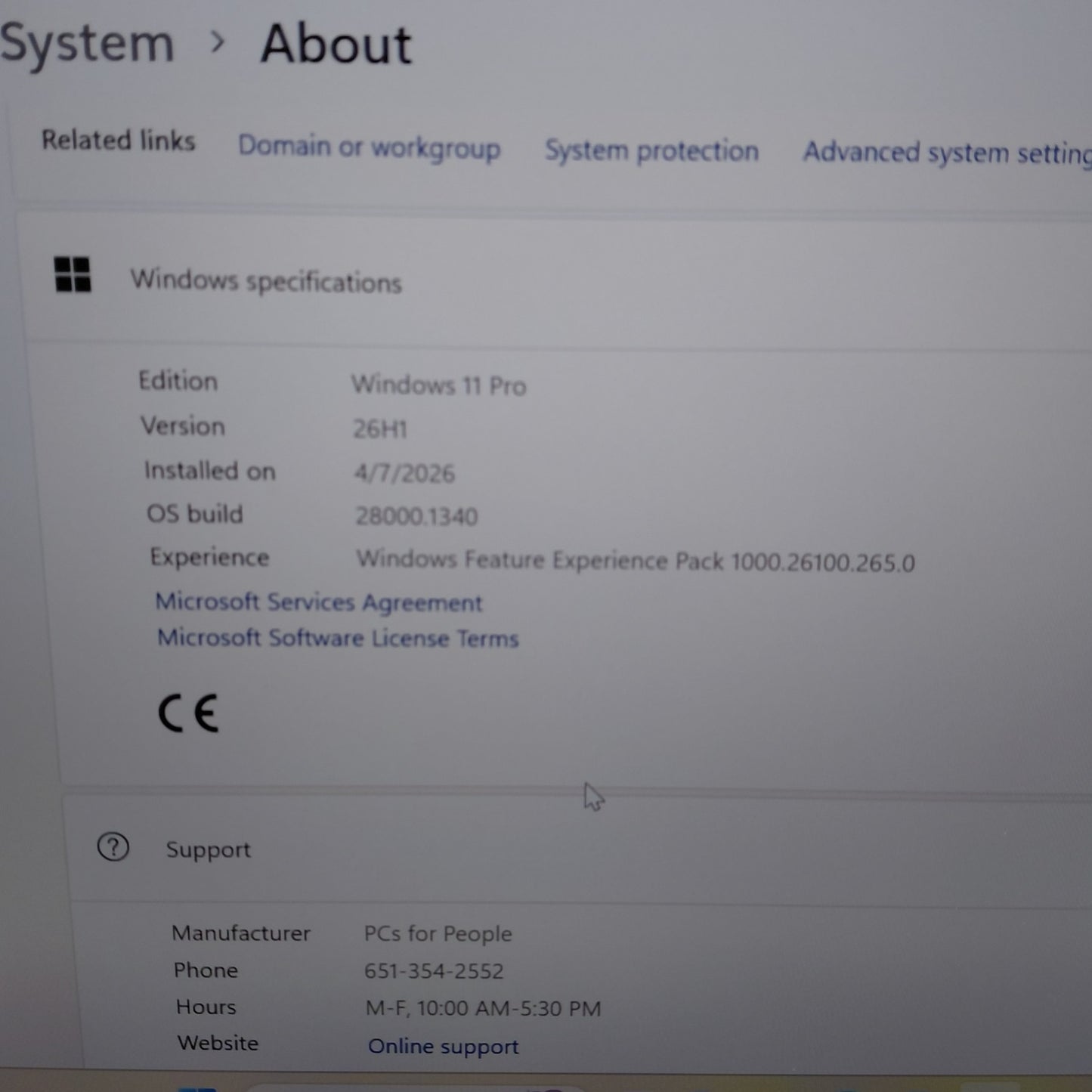The width and height of the screenshot is (1092, 1092).
Task: Select the version value 26H1
Action: coord(380,429)
